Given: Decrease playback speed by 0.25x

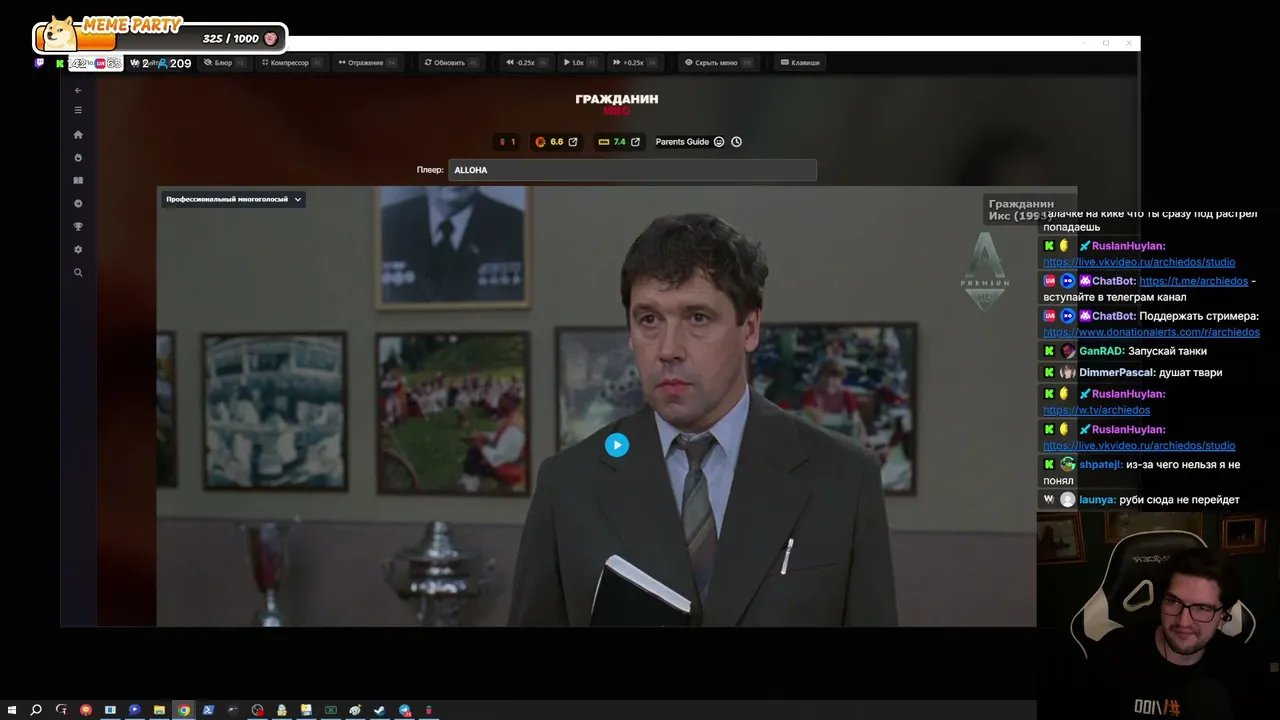Looking at the screenshot, I should pyautogui.click(x=526, y=63).
